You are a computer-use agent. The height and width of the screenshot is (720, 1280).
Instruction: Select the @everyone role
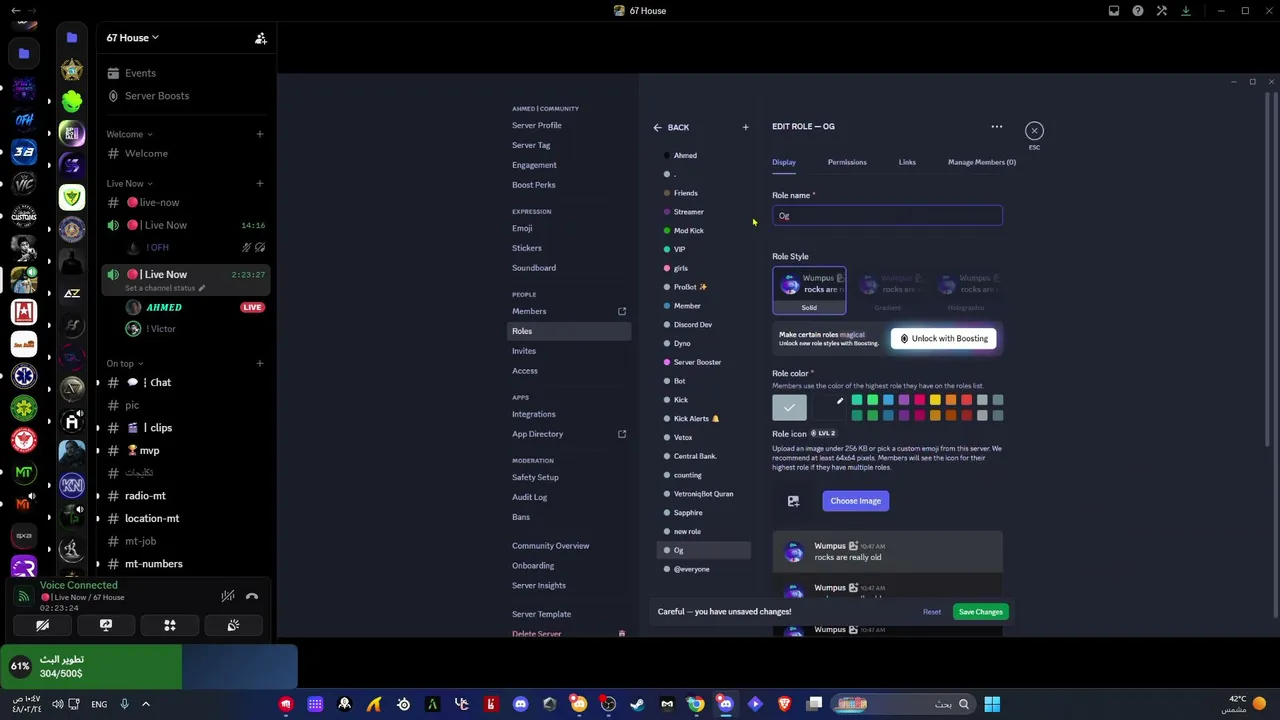(x=703, y=569)
